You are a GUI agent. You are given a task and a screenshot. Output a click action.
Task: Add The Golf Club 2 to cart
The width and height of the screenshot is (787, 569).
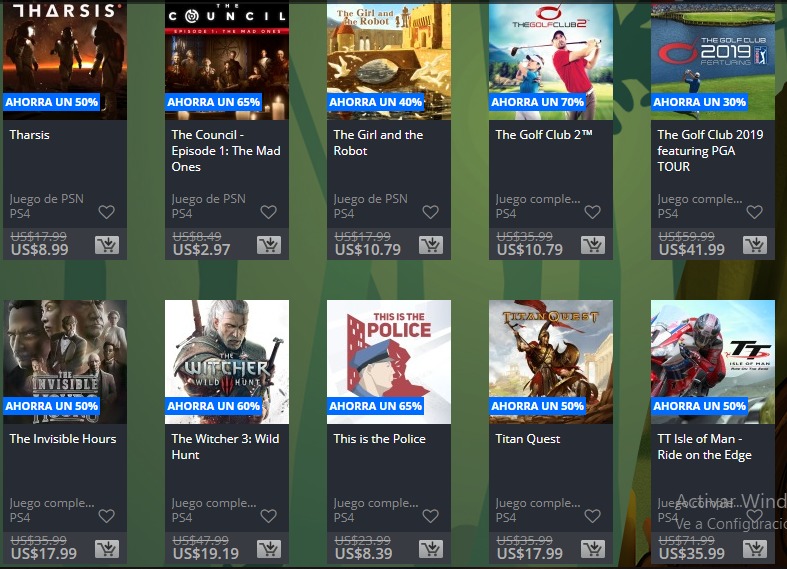click(592, 245)
